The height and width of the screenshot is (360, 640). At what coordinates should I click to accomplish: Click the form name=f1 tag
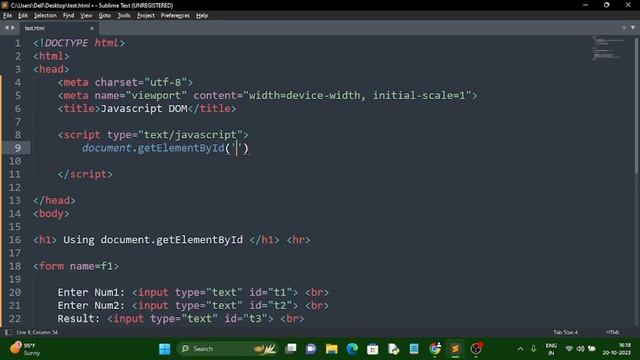coord(76,266)
